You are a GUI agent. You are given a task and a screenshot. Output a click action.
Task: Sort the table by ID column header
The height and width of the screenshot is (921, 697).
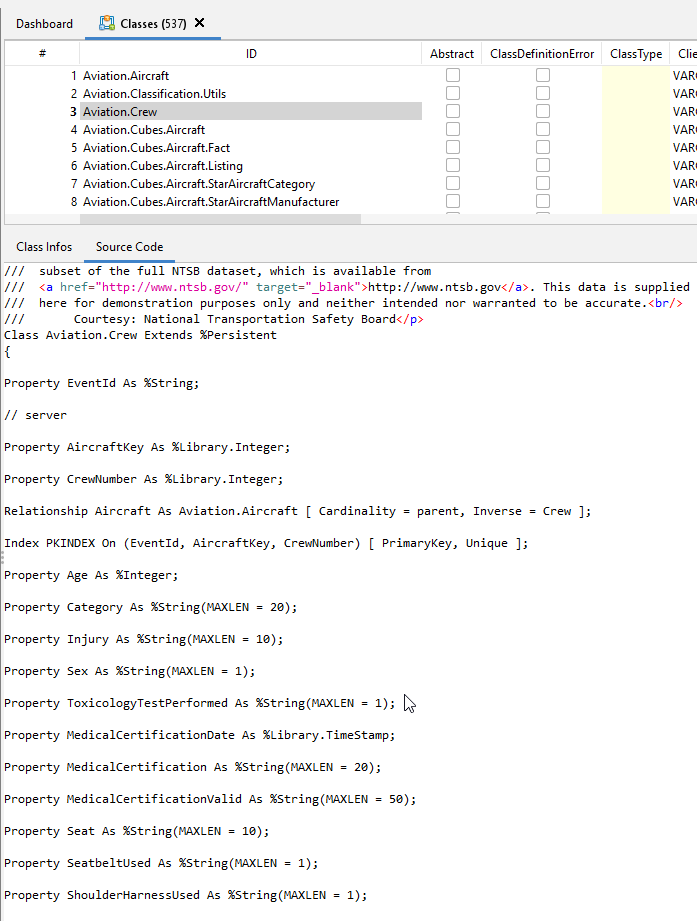point(251,54)
